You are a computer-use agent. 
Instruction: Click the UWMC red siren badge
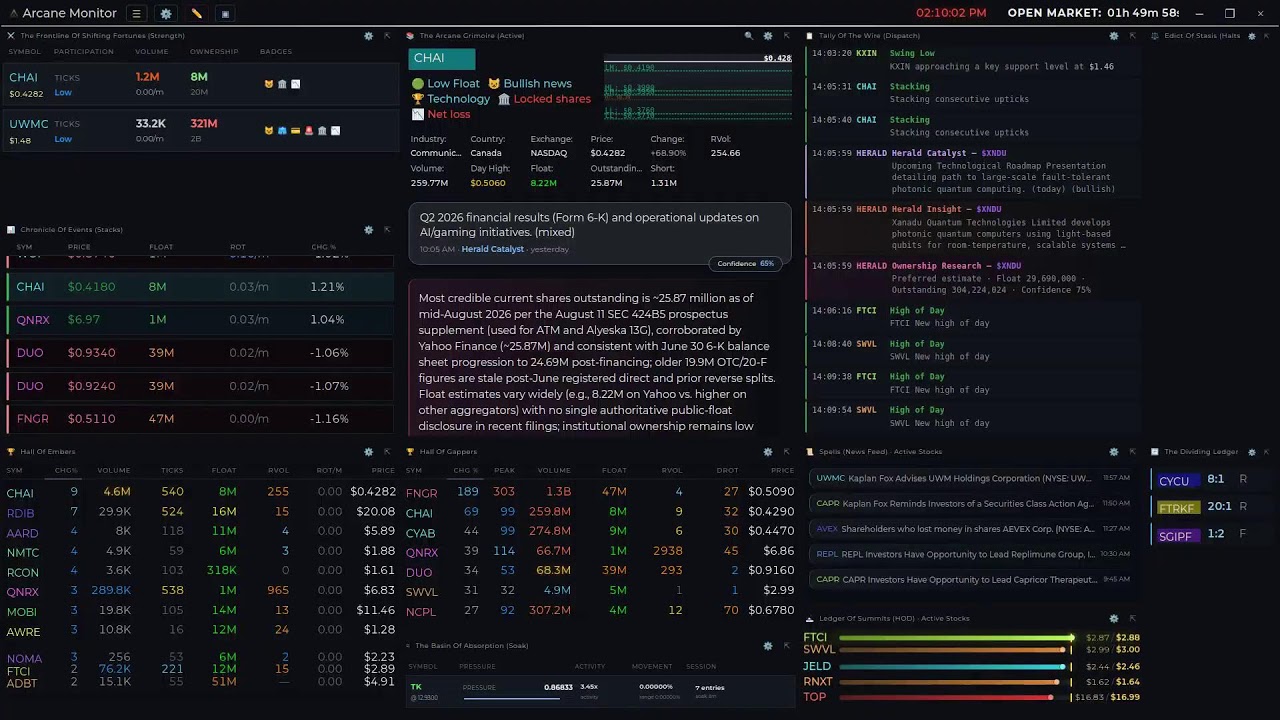point(309,130)
